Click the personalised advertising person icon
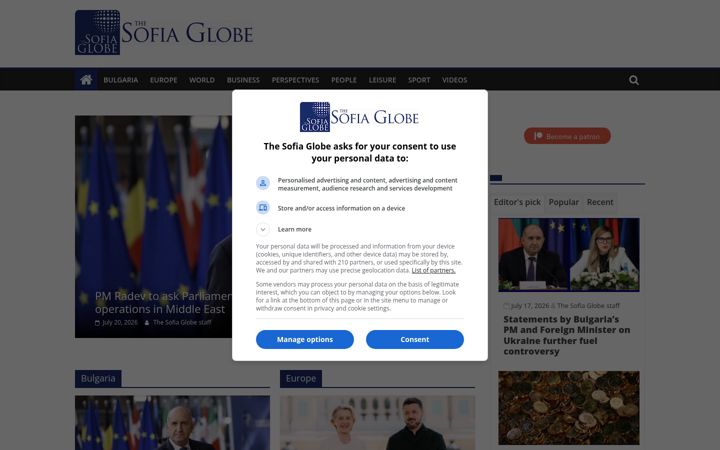Screen dimensions: 720x450 (263, 183)
